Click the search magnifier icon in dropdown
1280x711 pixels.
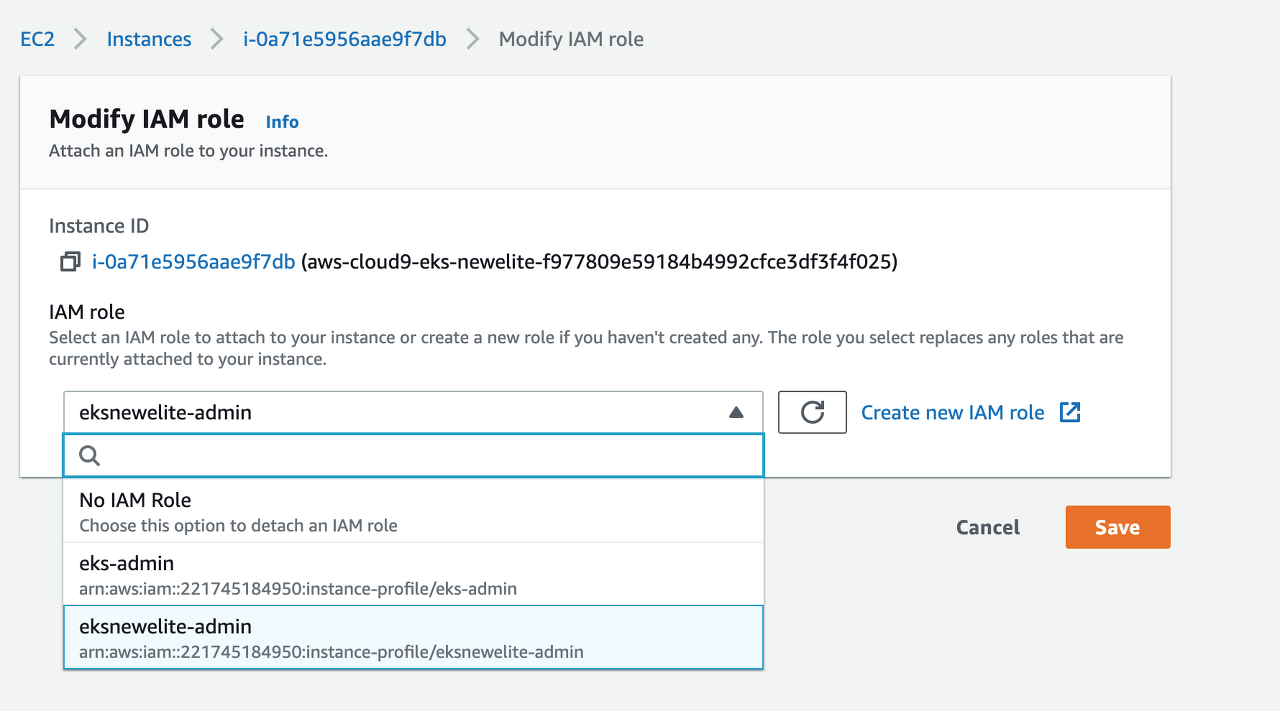(x=89, y=455)
